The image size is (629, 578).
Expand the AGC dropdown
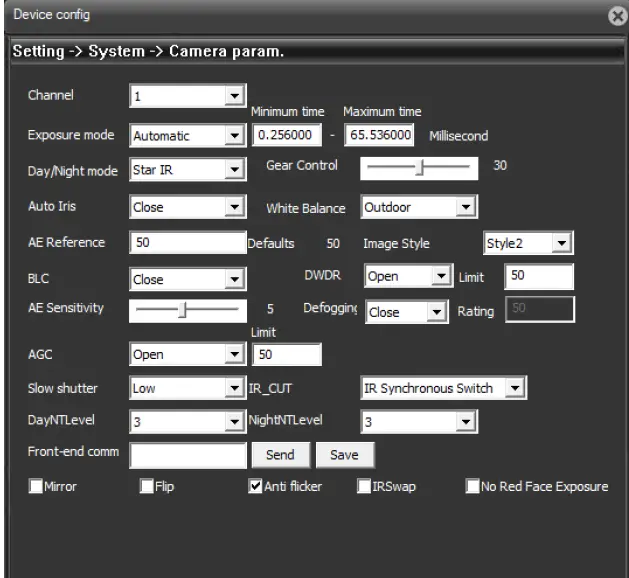(188, 354)
